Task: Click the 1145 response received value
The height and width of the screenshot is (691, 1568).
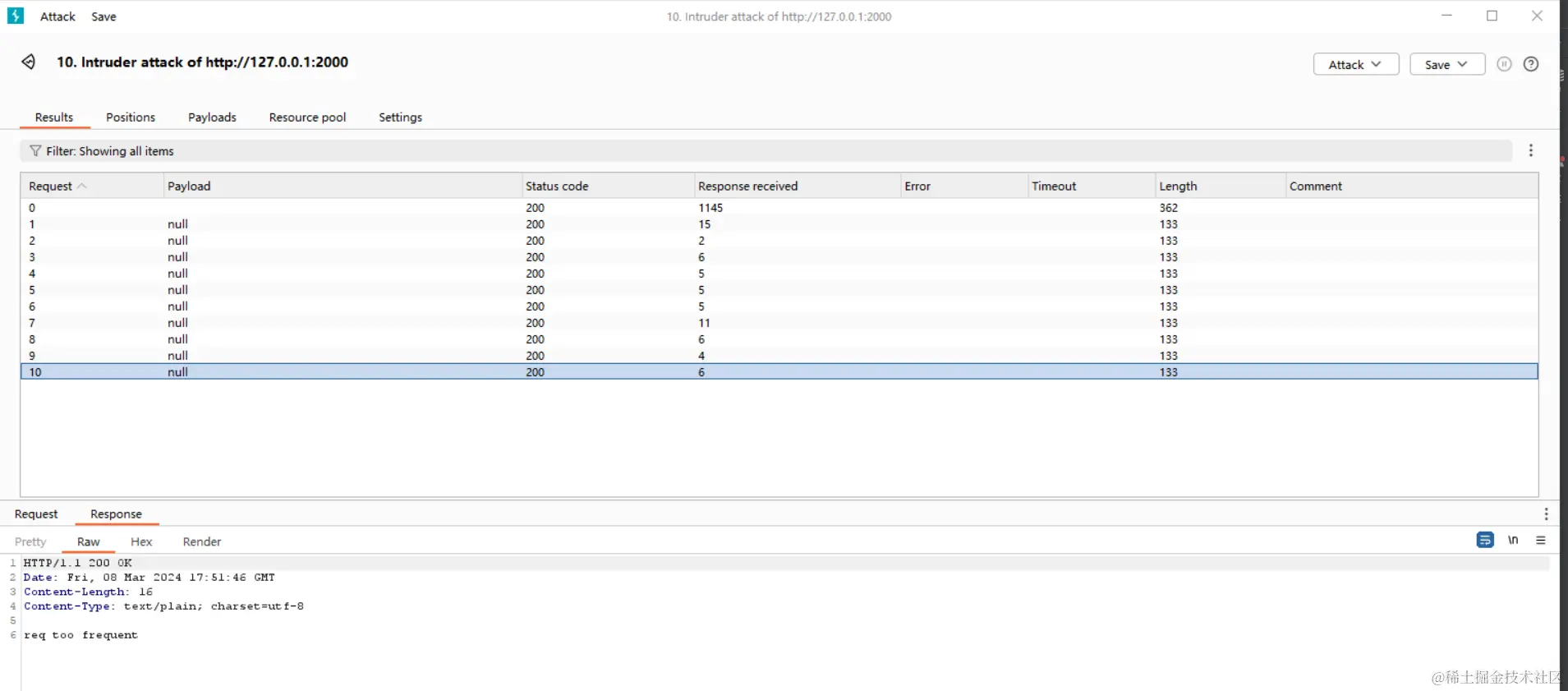Action: pos(710,208)
